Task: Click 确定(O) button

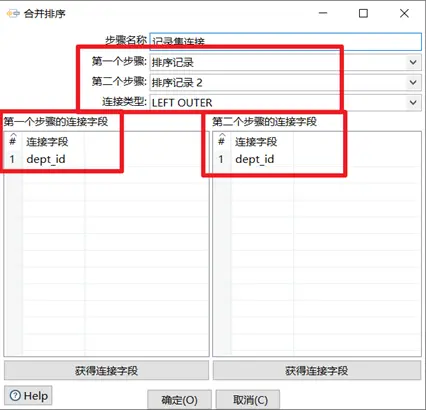Action: coord(179,400)
